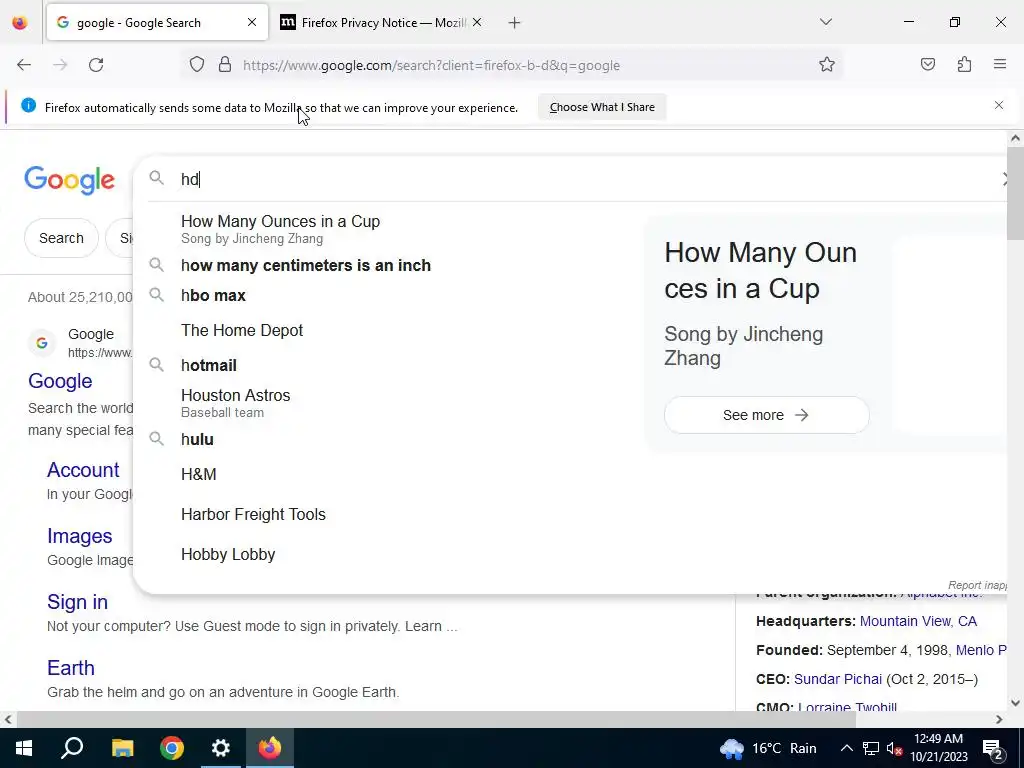Bookmark this page with the star icon

point(827,65)
